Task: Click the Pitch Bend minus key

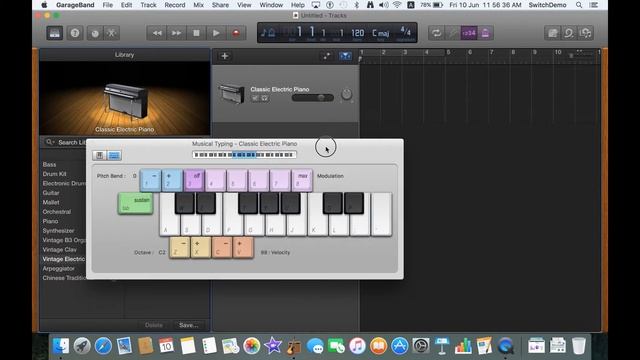Action: 150,180
